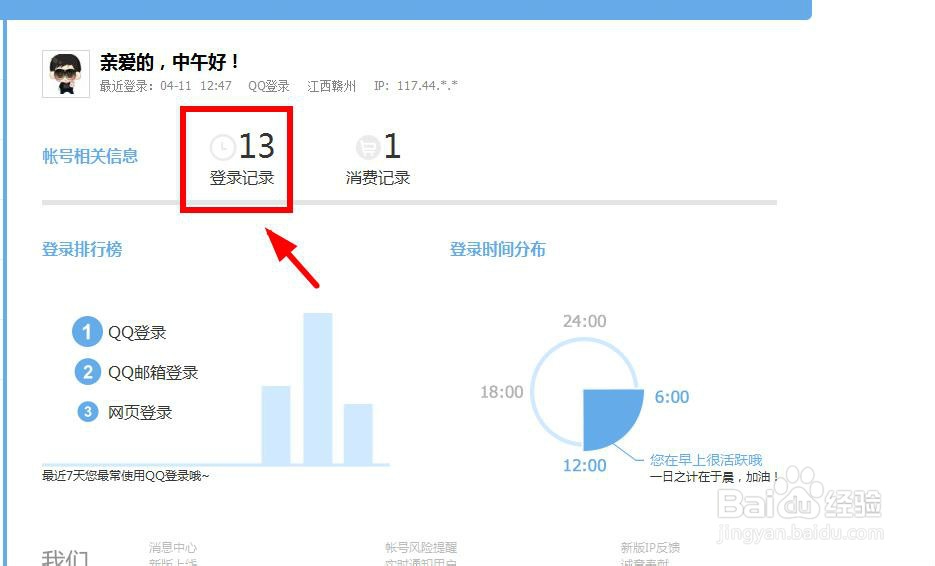Screen dimensions: 935x566
Task: Click the greeting 亲爱的，中午好
Action: [170, 62]
